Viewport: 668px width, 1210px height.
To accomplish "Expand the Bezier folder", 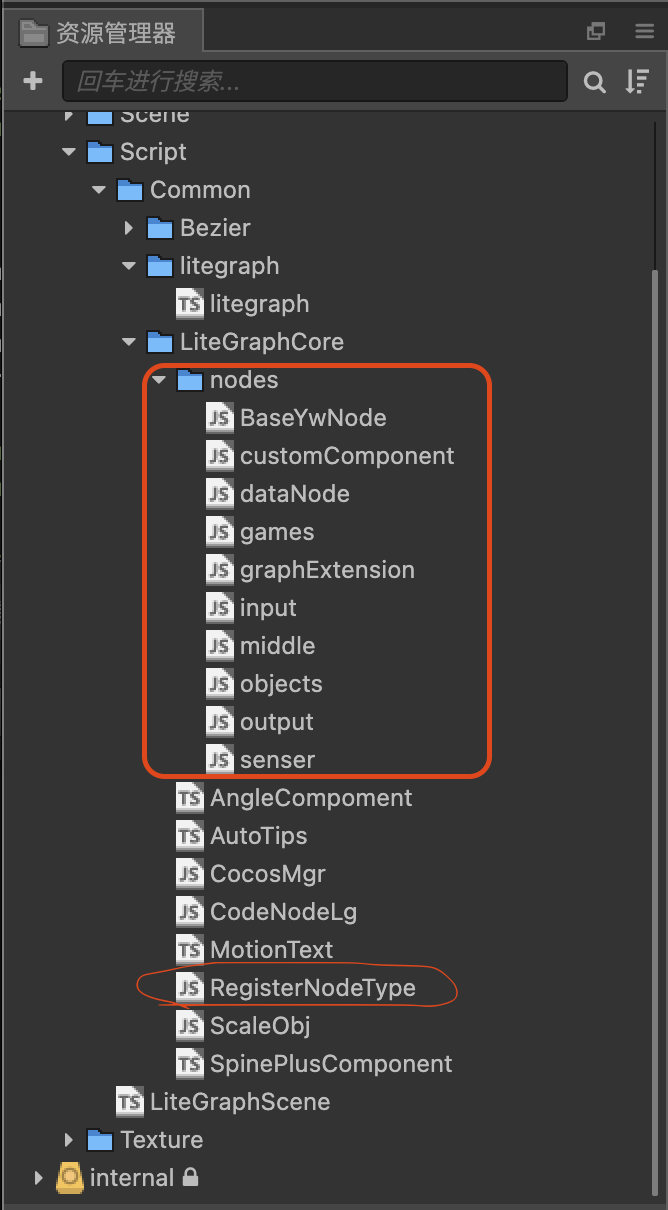I will (129, 228).
